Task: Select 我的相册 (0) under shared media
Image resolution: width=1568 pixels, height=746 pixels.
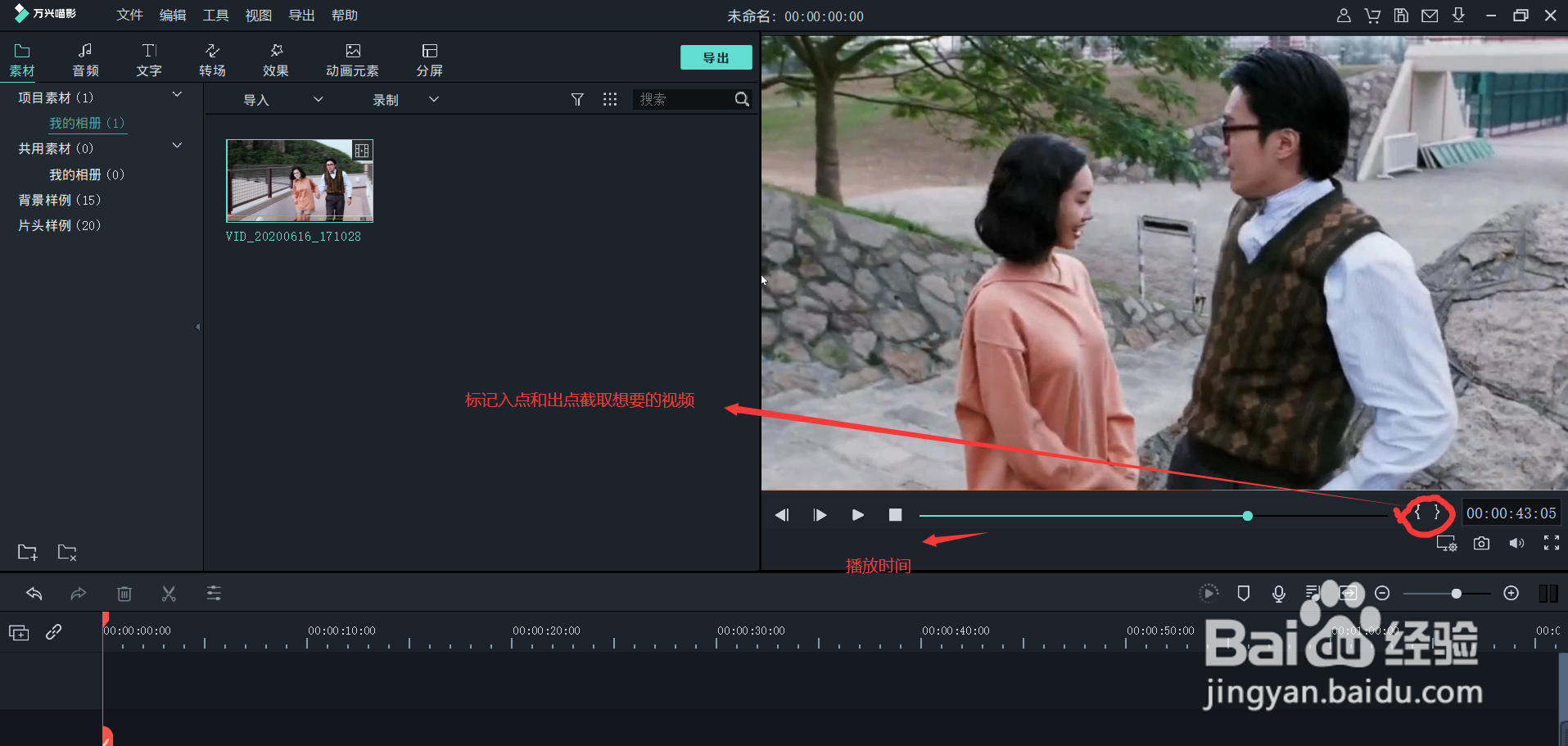Action: coord(87,174)
